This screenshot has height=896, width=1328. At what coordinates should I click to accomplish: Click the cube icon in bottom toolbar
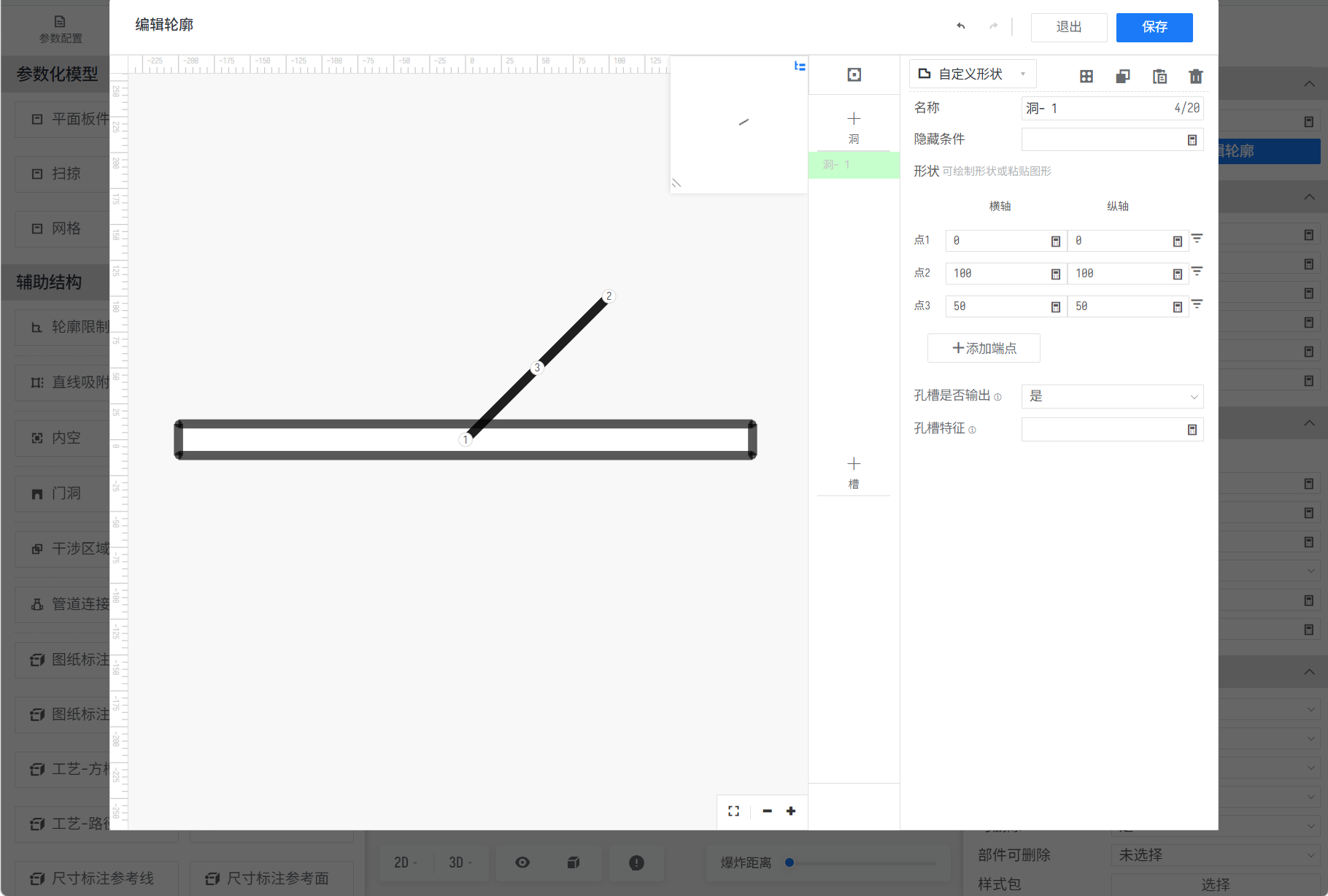pos(574,862)
